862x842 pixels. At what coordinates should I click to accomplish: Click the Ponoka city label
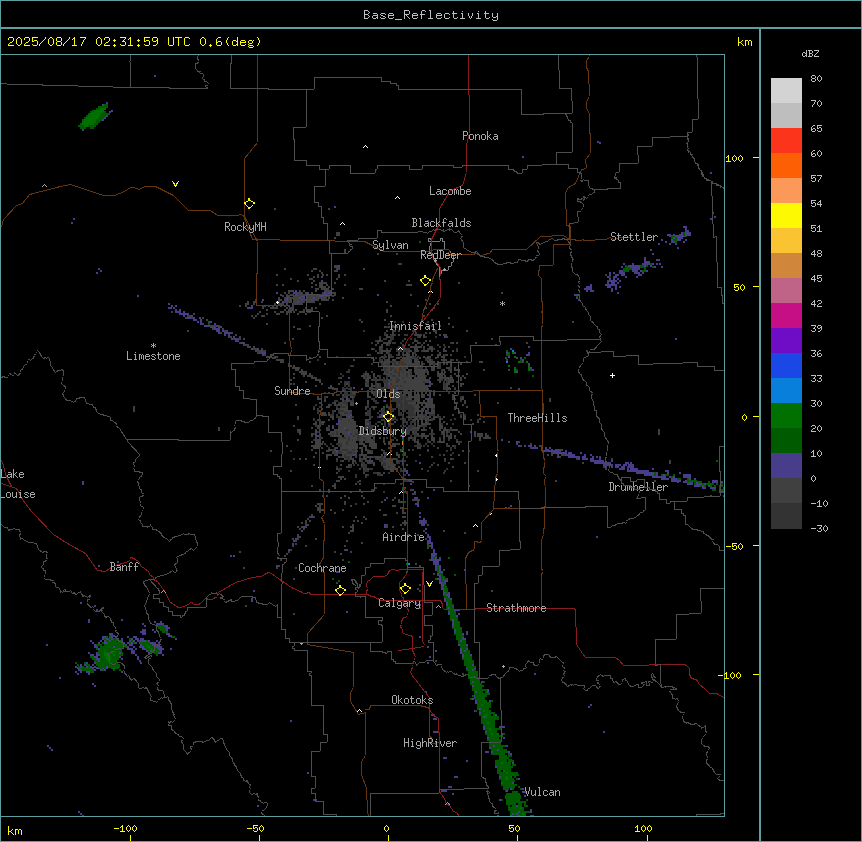click(480, 136)
